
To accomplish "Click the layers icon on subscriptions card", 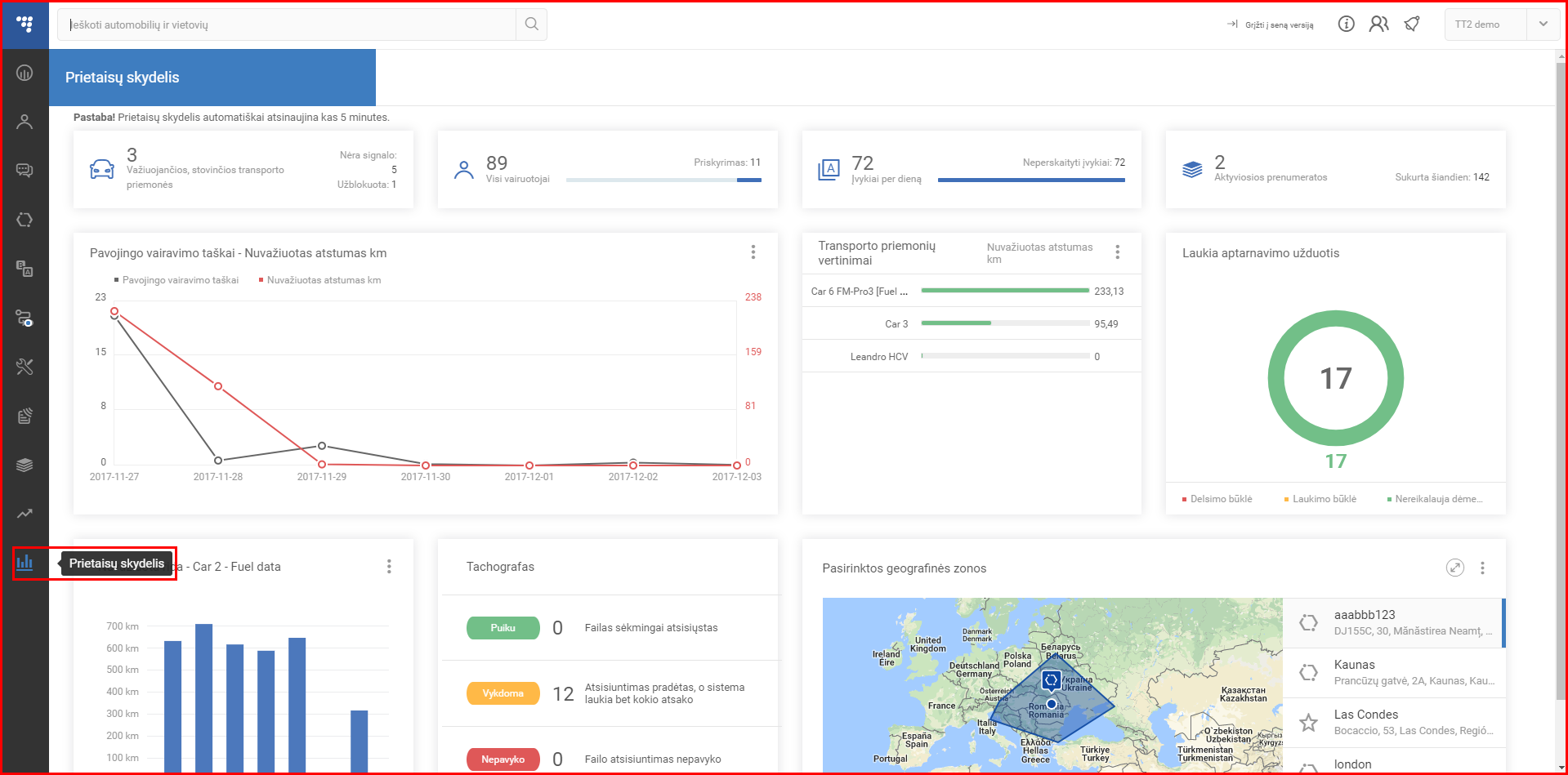I will tap(1192, 170).
